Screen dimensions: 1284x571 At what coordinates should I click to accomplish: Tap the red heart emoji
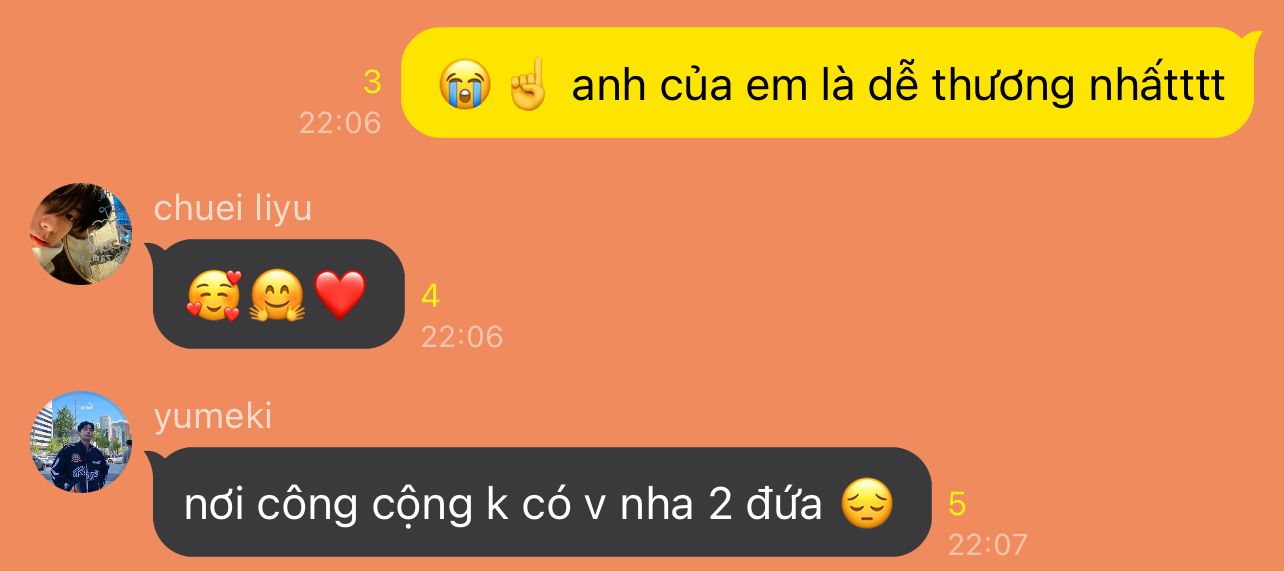(x=340, y=296)
